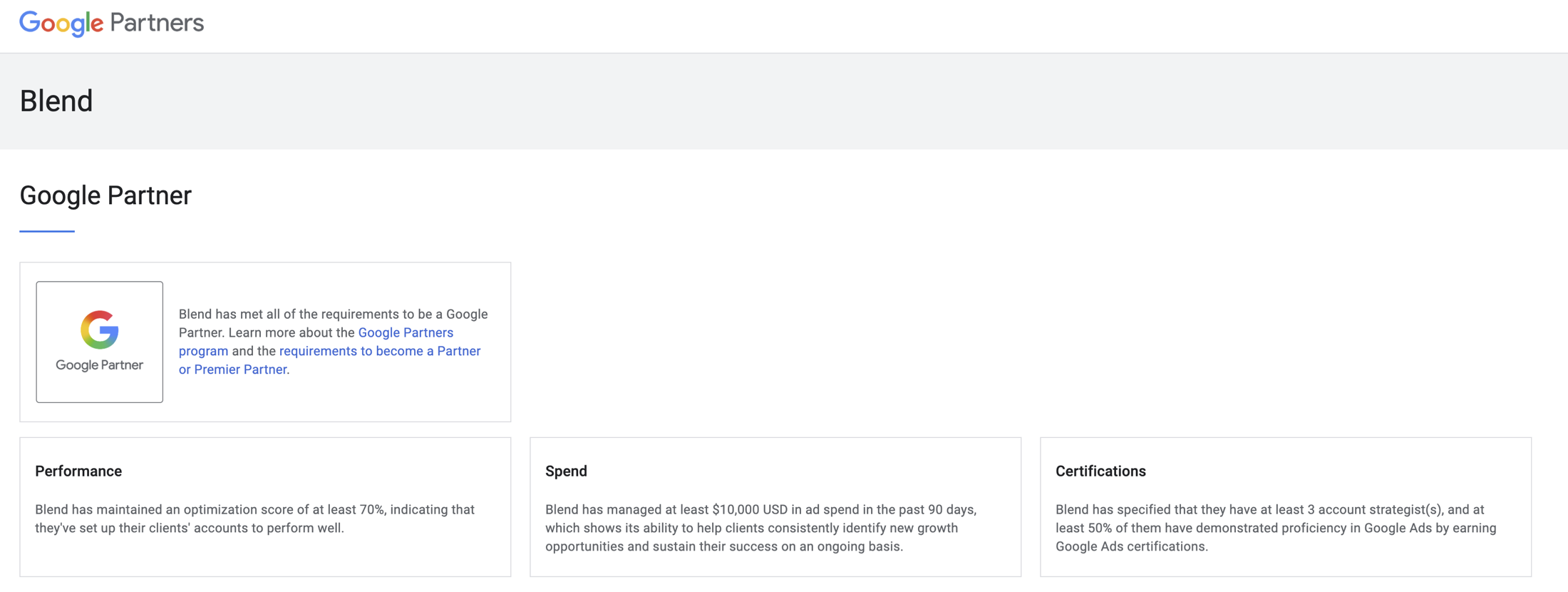Image resolution: width=1568 pixels, height=592 pixels.
Task: Open the requirements to become a Partner link
Action: pyautogui.click(x=329, y=360)
